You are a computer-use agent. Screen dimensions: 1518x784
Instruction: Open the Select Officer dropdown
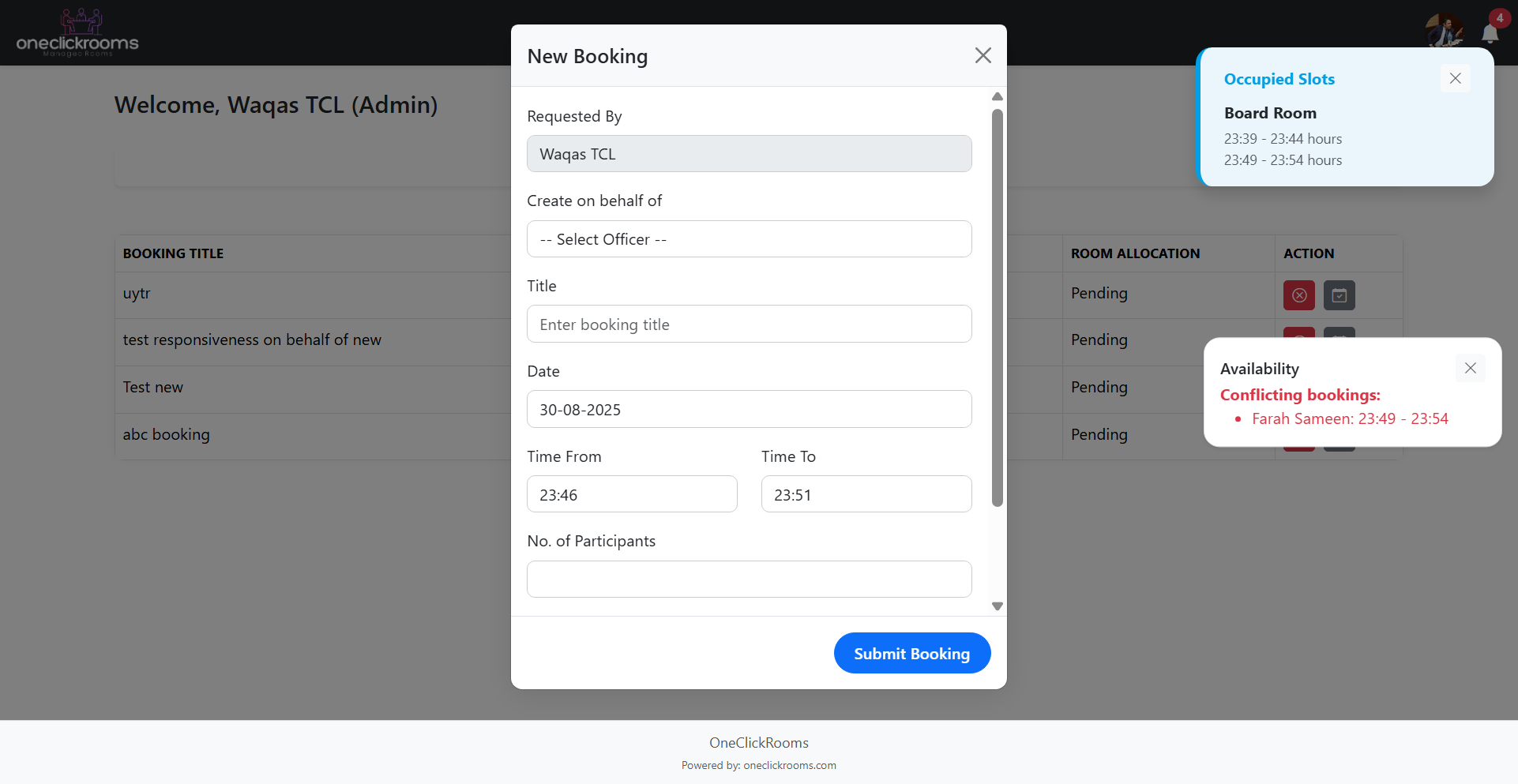[749, 238]
